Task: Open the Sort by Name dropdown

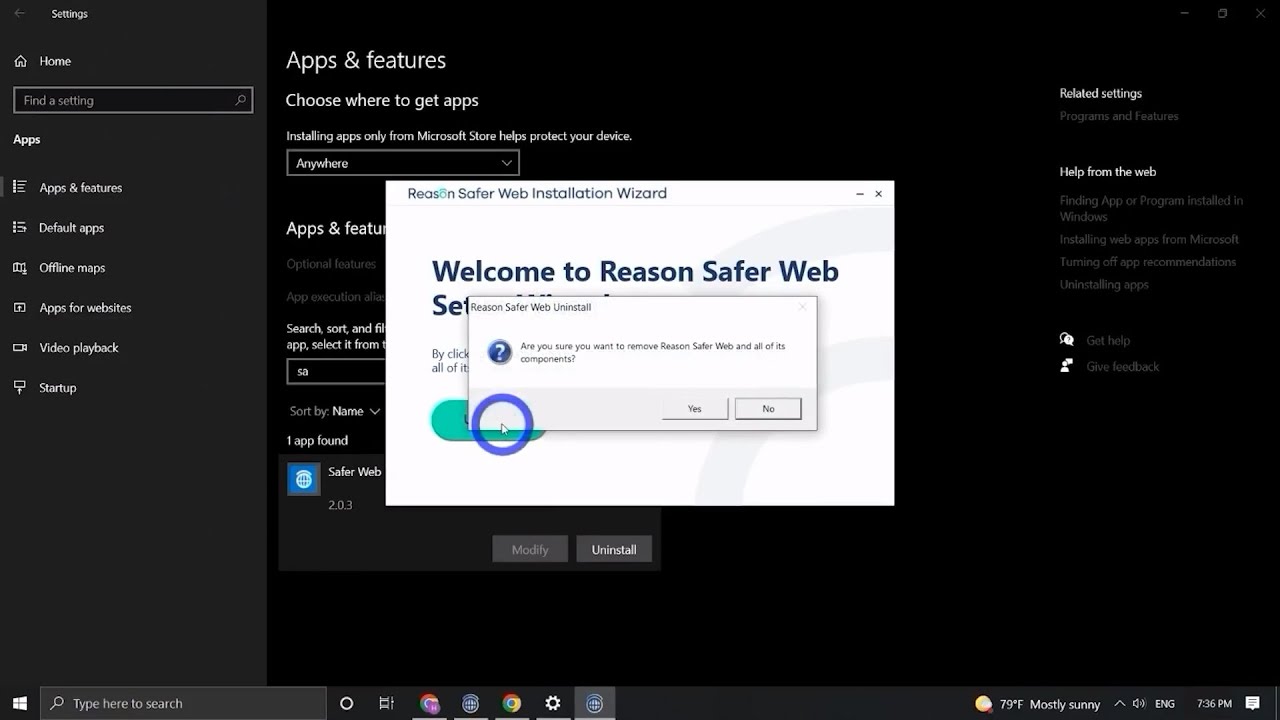Action: [x=335, y=411]
